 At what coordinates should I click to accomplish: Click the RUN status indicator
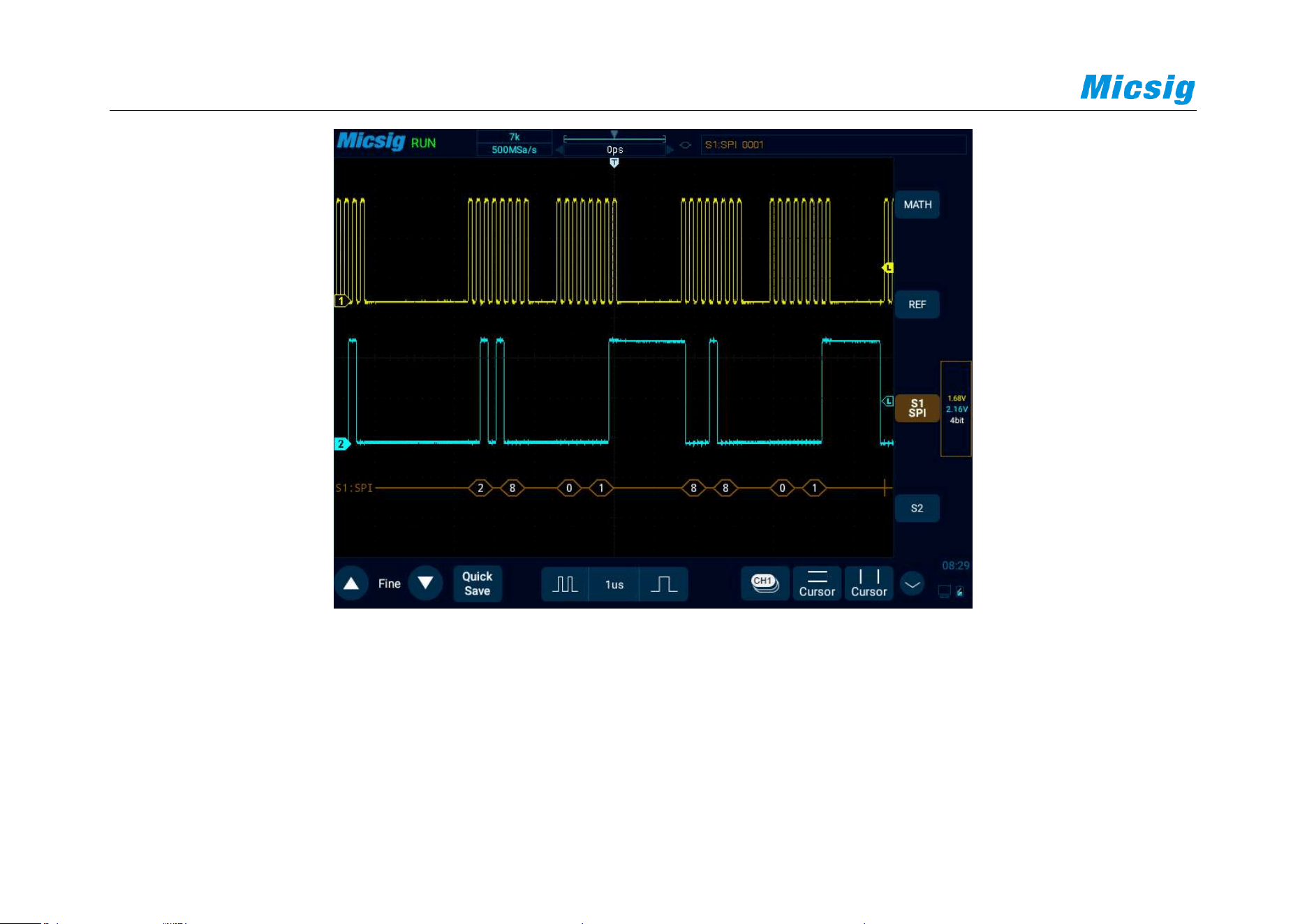pos(423,143)
